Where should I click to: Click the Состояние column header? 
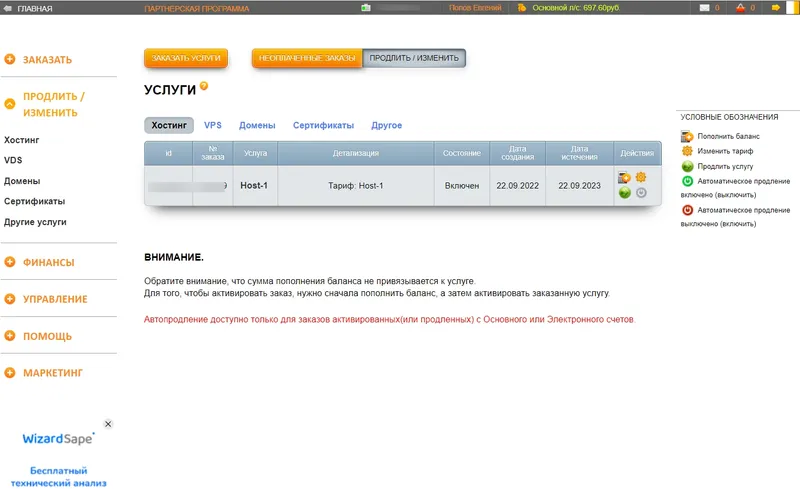462,153
